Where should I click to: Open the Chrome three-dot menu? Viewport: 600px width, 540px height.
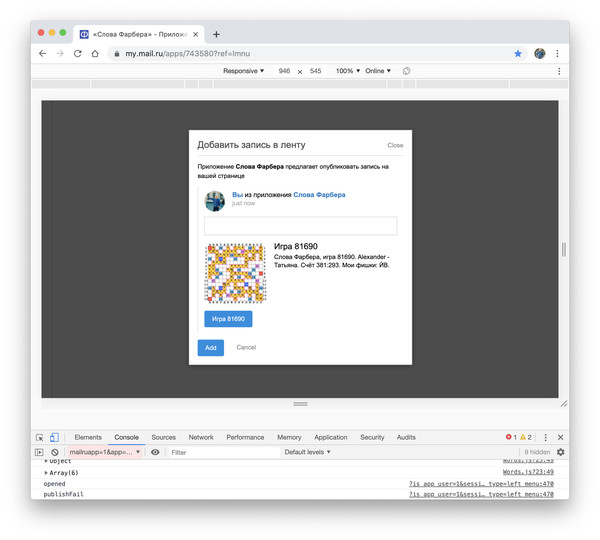point(557,54)
